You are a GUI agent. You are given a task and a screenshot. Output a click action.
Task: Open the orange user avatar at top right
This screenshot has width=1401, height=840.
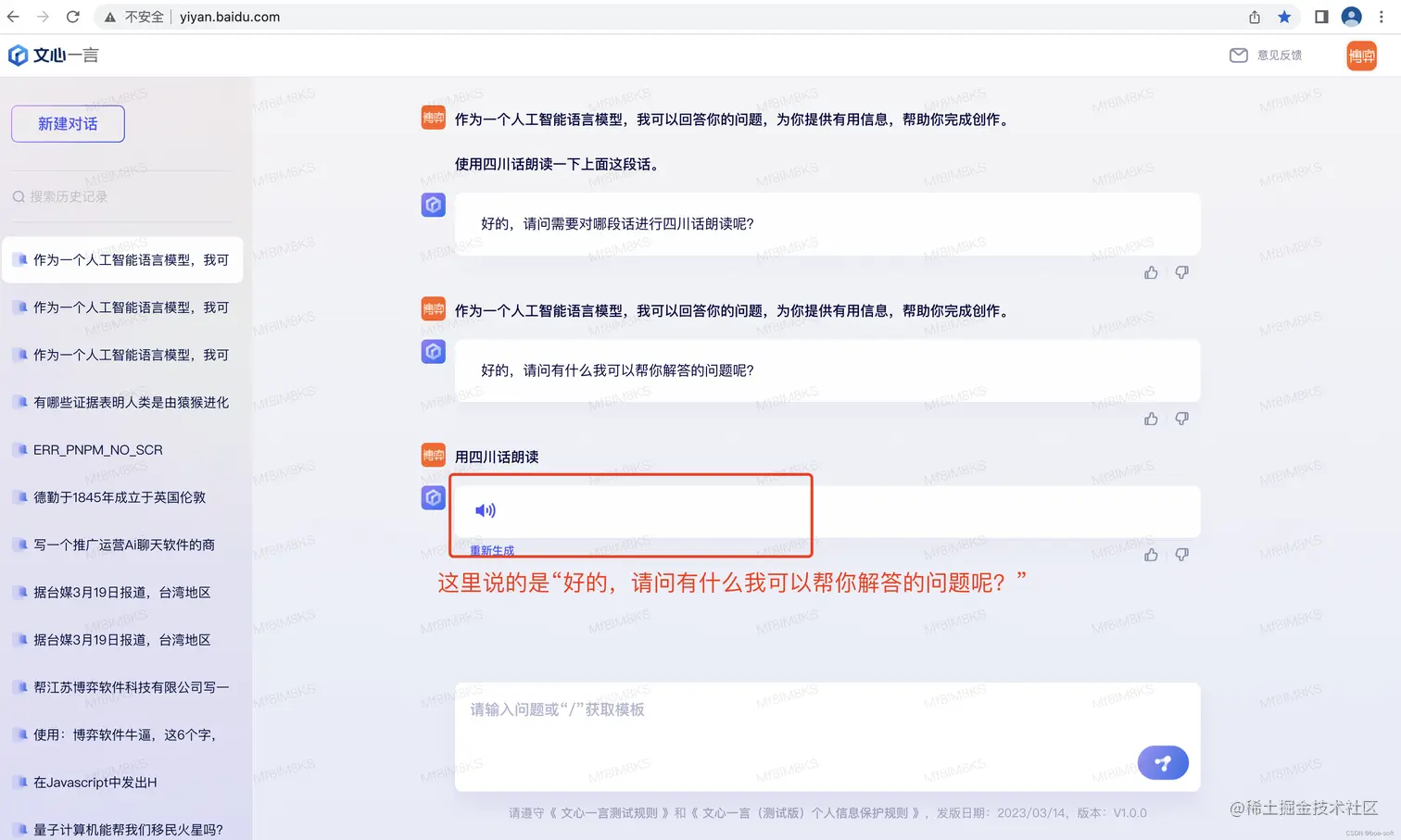(1361, 56)
